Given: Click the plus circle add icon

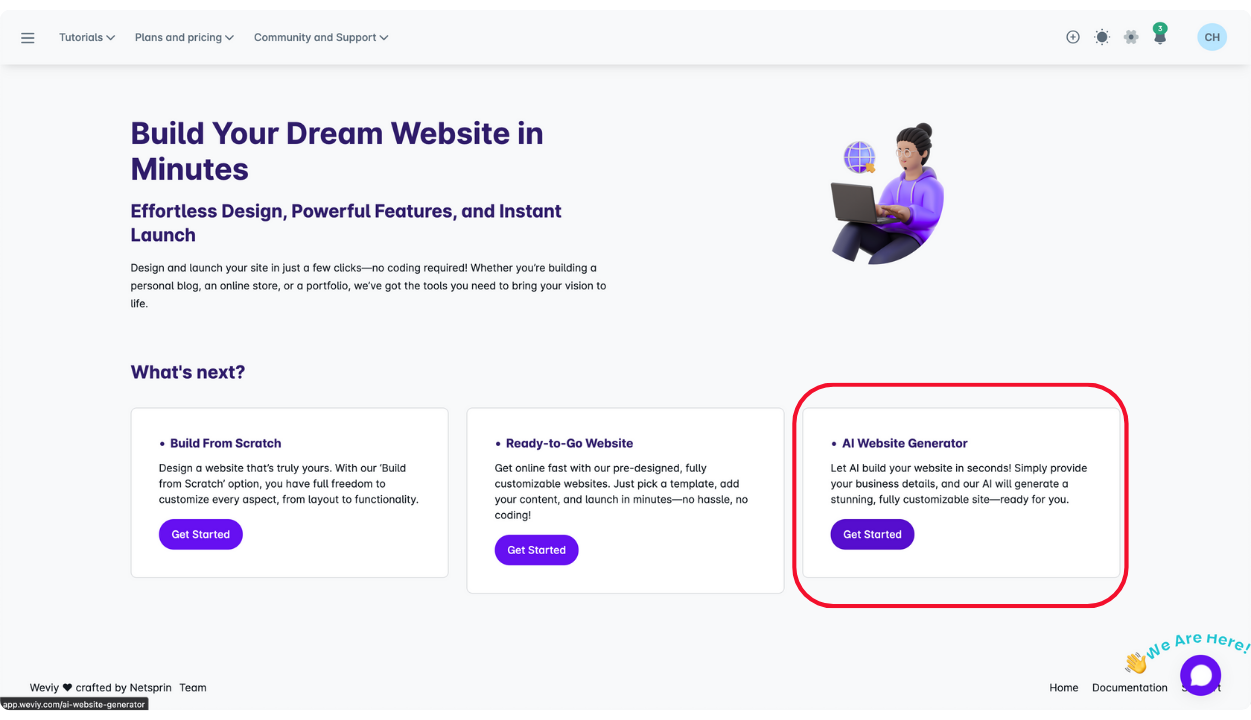Looking at the screenshot, I should pos(1073,37).
